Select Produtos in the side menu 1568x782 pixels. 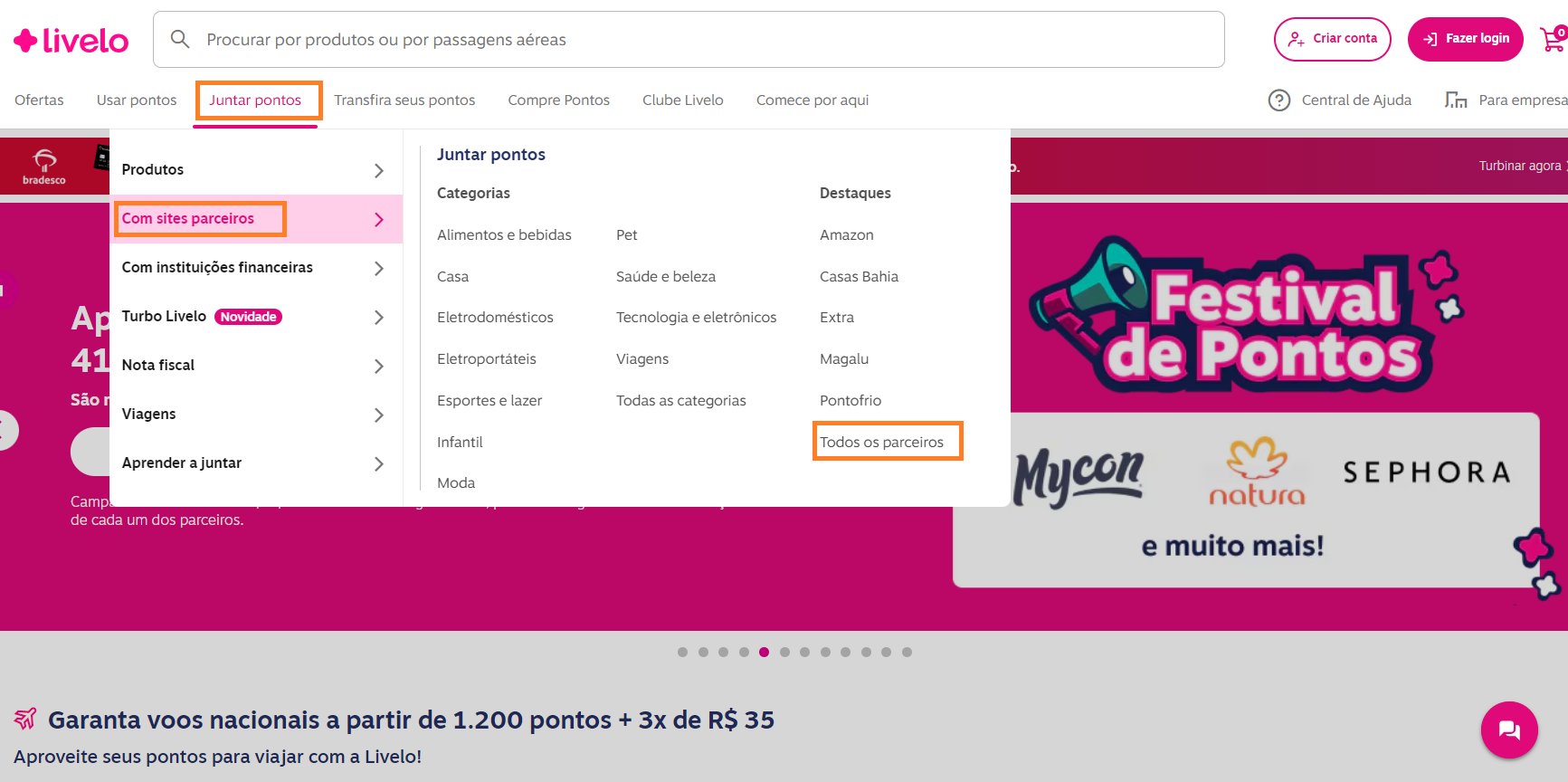pyautogui.click(x=153, y=169)
